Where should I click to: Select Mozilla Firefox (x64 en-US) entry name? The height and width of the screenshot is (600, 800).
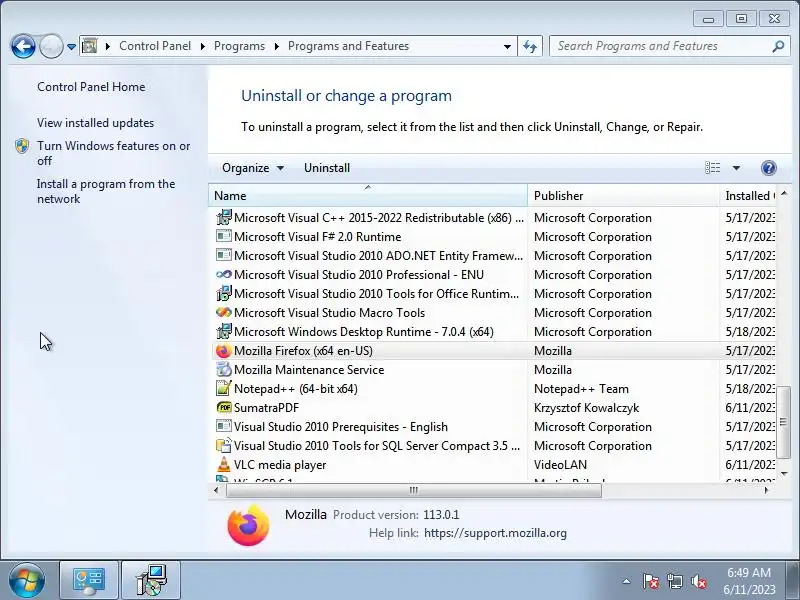click(303, 351)
